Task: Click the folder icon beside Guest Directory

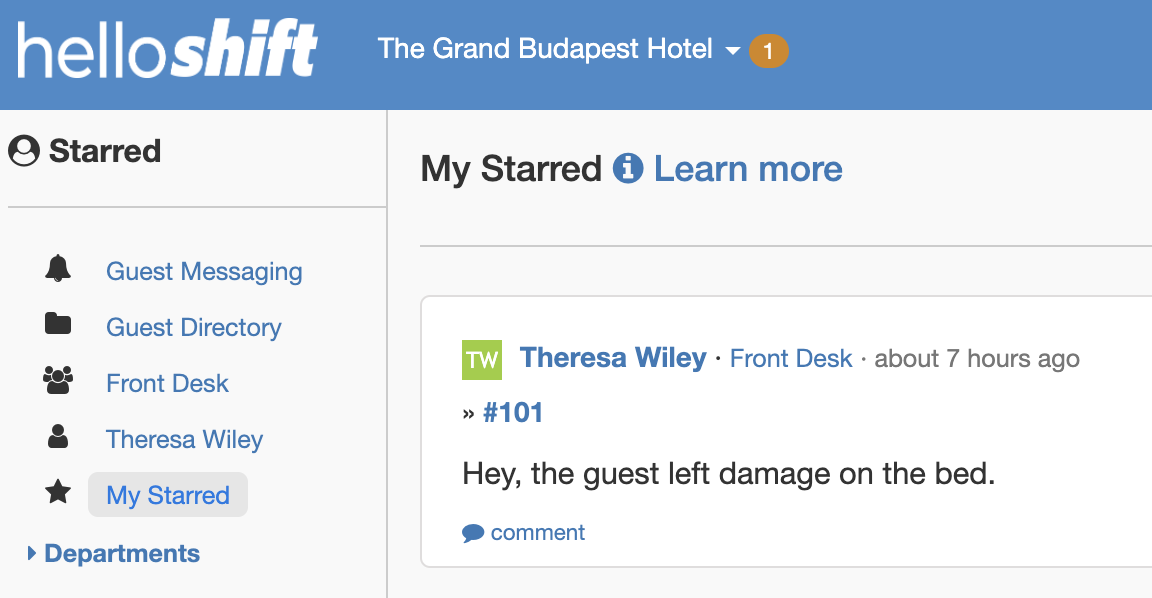Action: [58, 323]
